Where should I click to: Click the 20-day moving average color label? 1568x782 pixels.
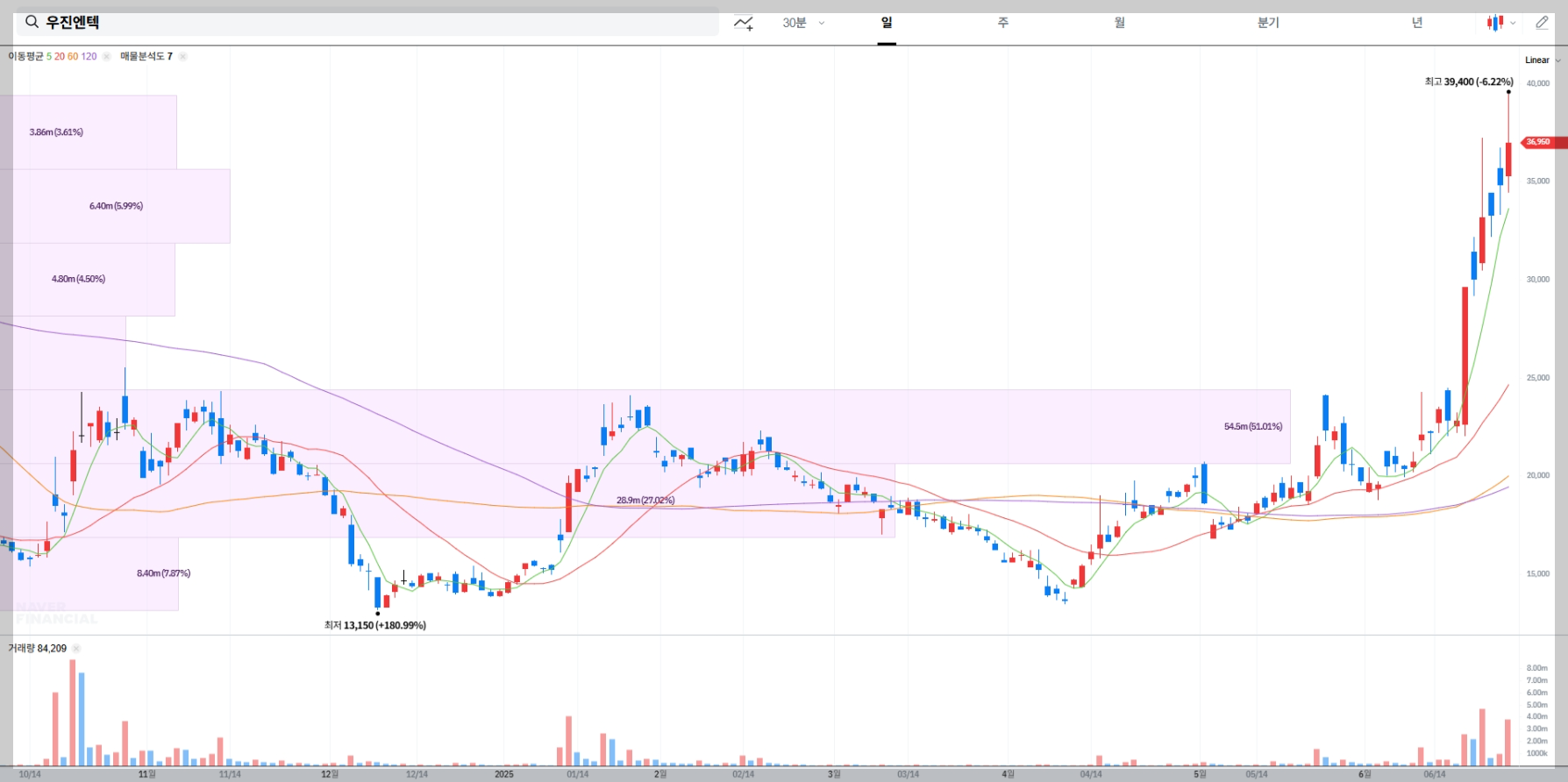60,56
